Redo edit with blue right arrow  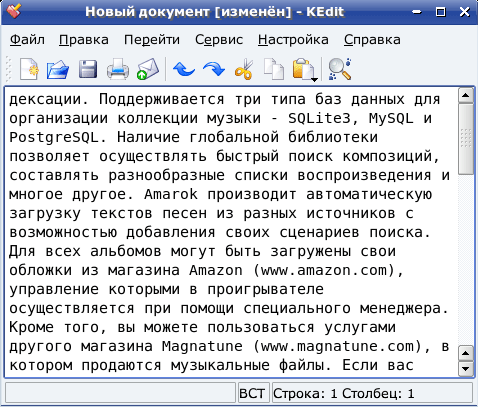214,69
